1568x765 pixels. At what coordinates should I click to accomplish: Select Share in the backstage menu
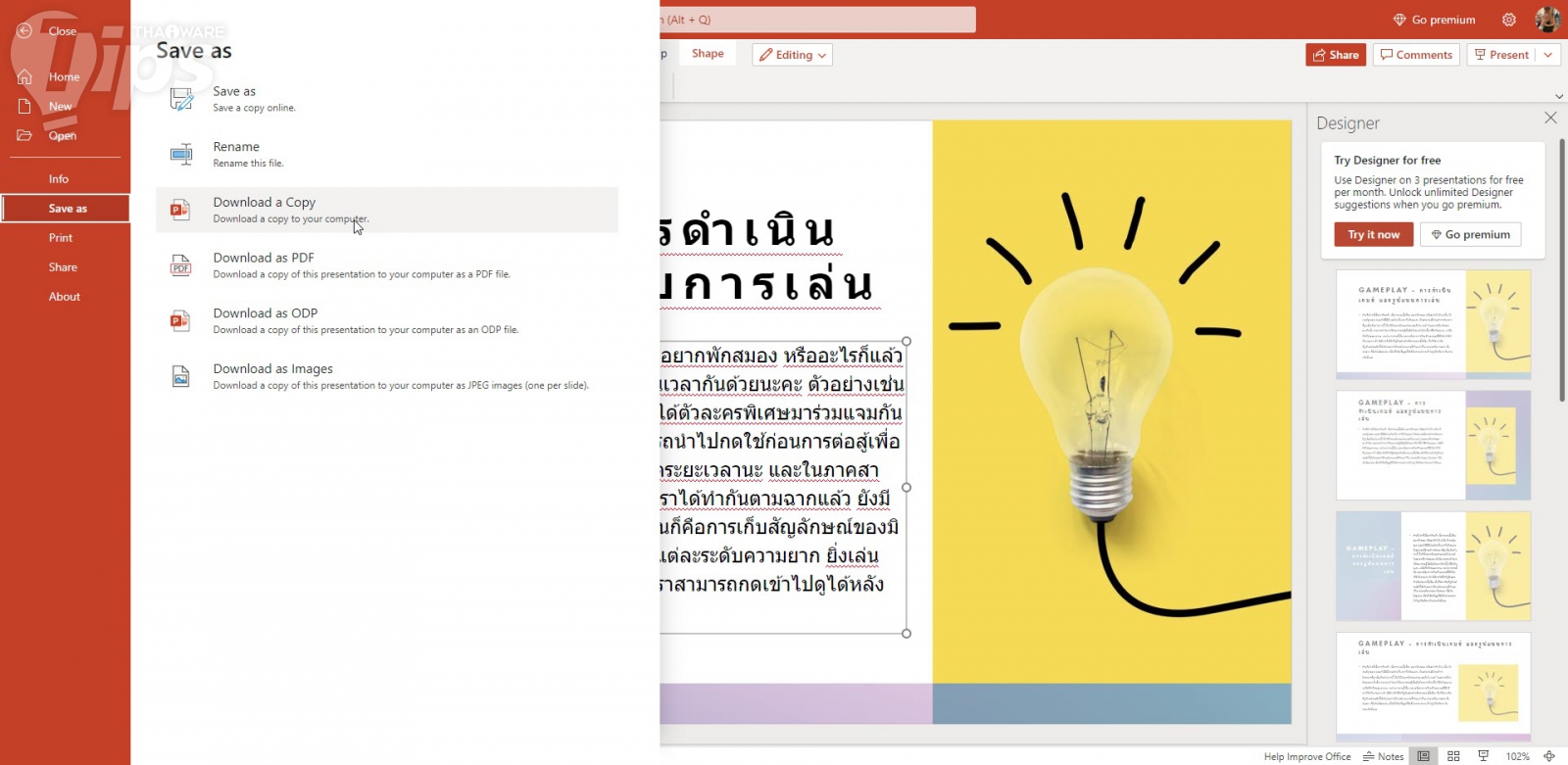point(65,267)
